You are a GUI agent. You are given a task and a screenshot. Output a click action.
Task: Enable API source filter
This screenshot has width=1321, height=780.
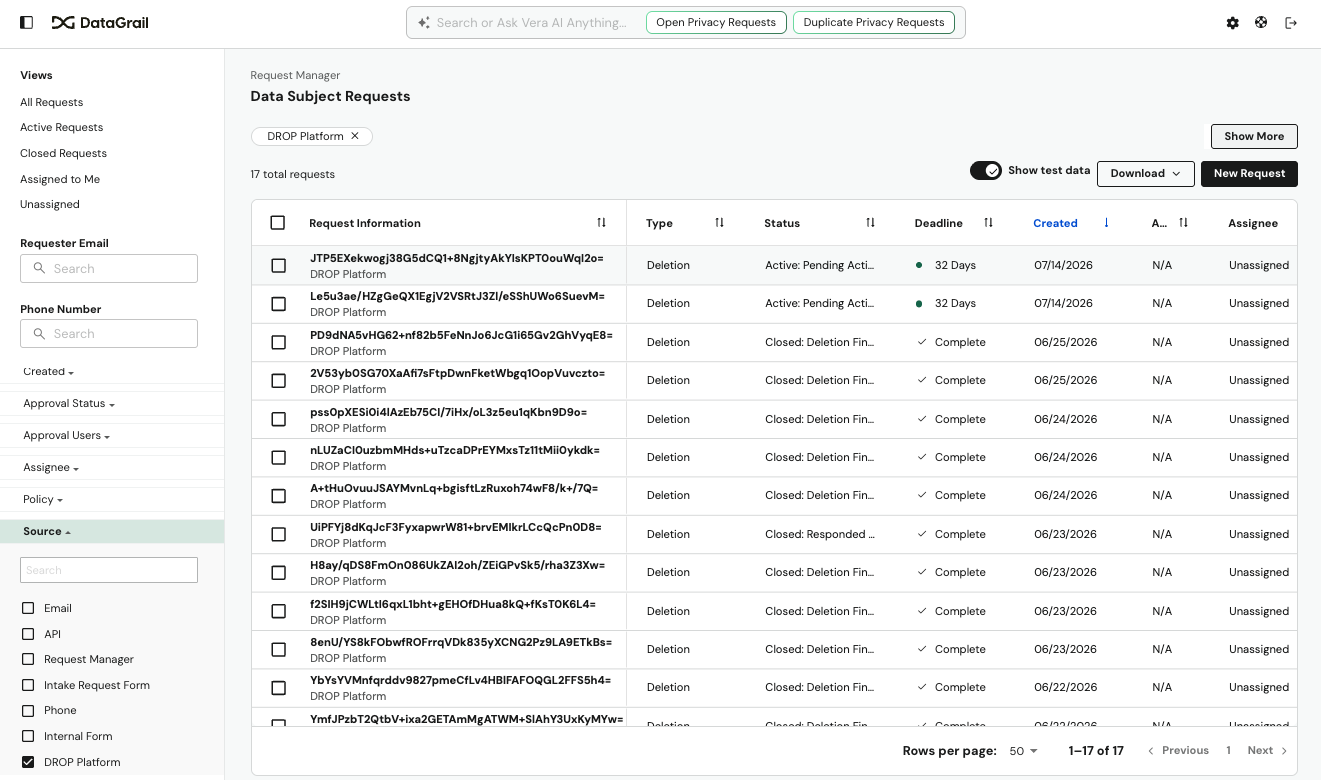coord(28,634)
